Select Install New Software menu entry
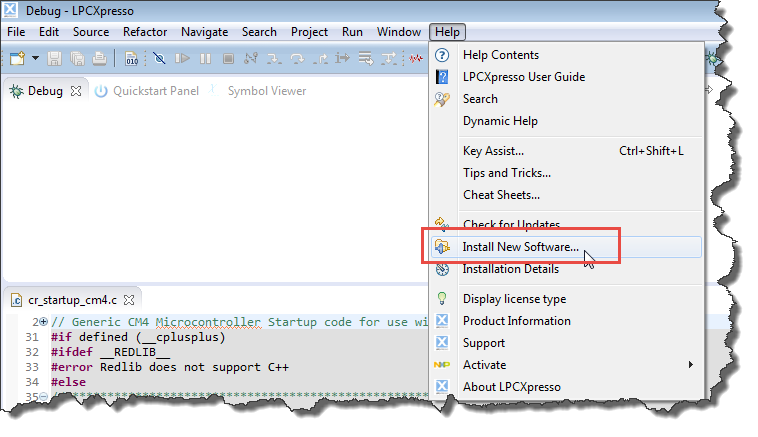The image size is (758, 437). pos(520,247)
